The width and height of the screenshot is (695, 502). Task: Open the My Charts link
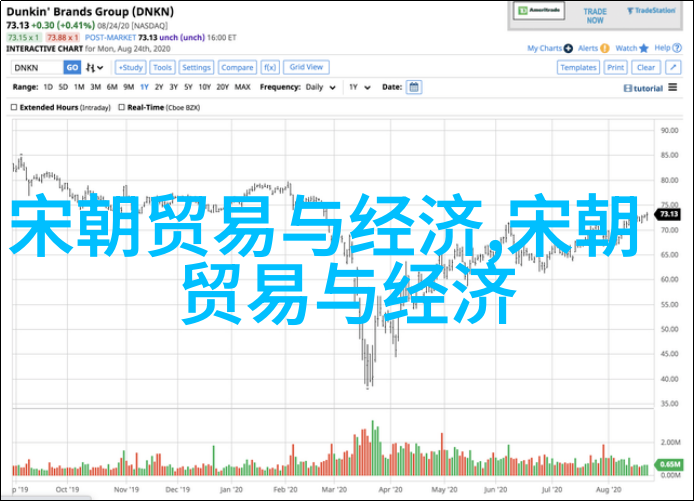coord(544,48)
